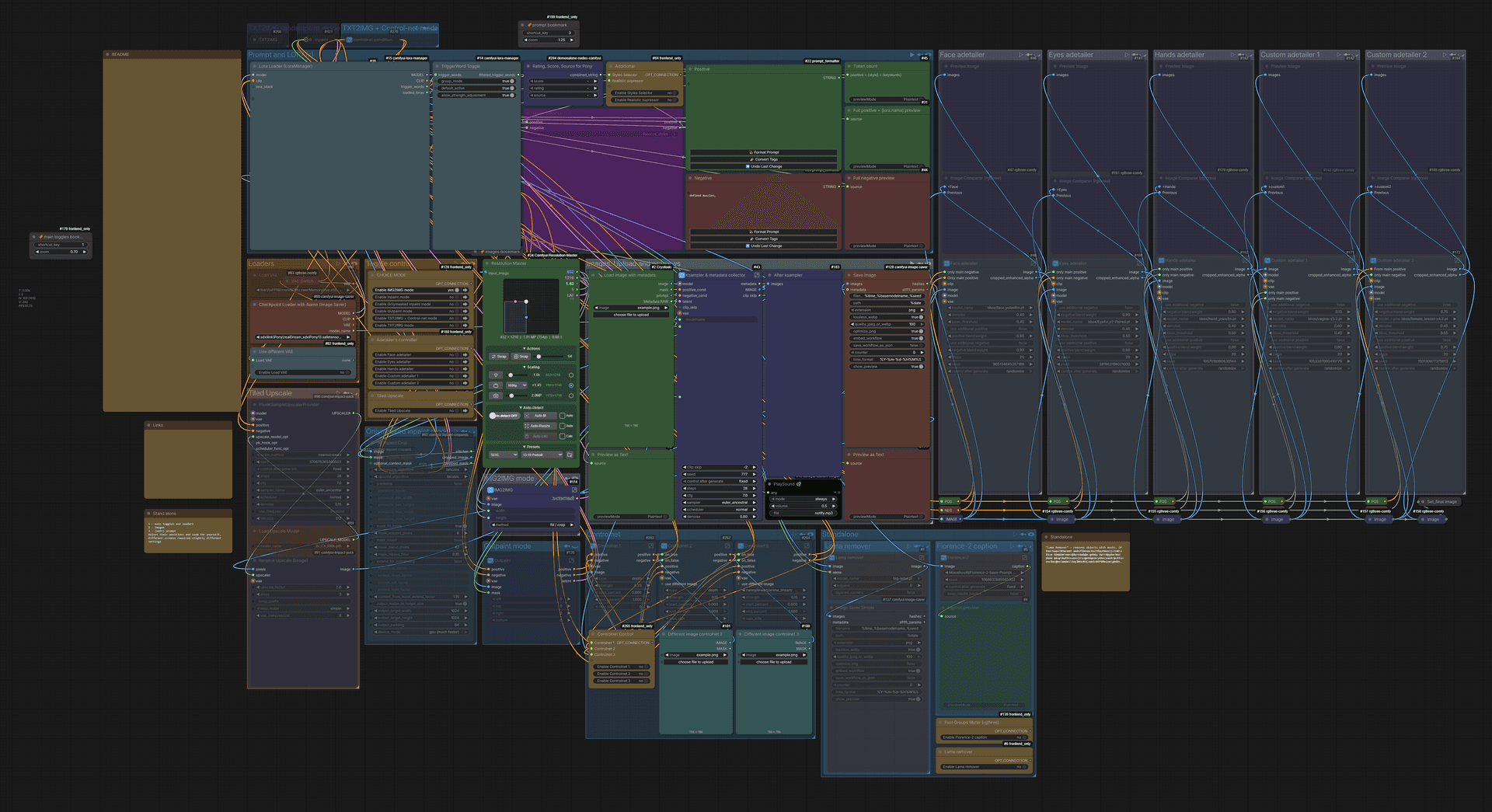Toggle Enable Tiled Upscale switch
The image size is (1492, 812).
pos(457,410)
